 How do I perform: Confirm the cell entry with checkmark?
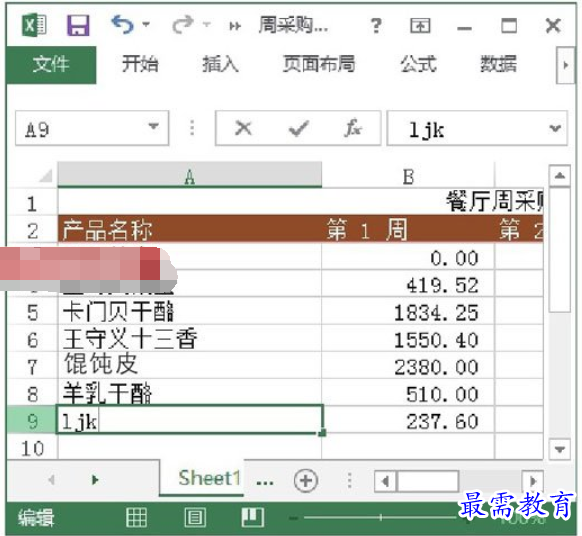[x=298, y=128]
